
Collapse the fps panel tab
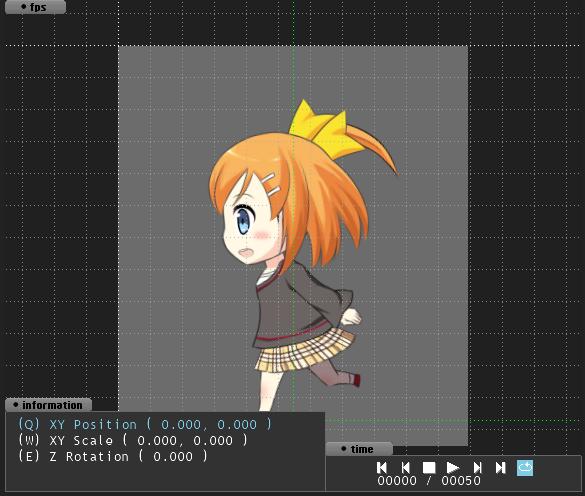point(35,7)
